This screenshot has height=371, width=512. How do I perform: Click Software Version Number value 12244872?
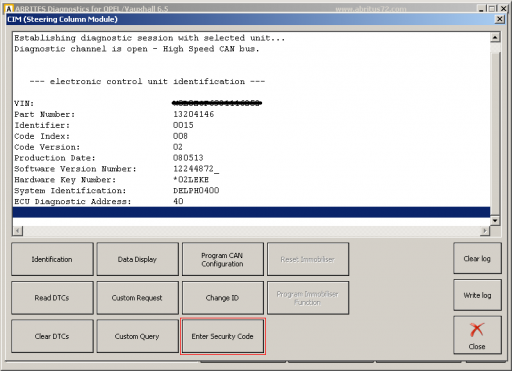pyautogui.click(x=196, y=169)
